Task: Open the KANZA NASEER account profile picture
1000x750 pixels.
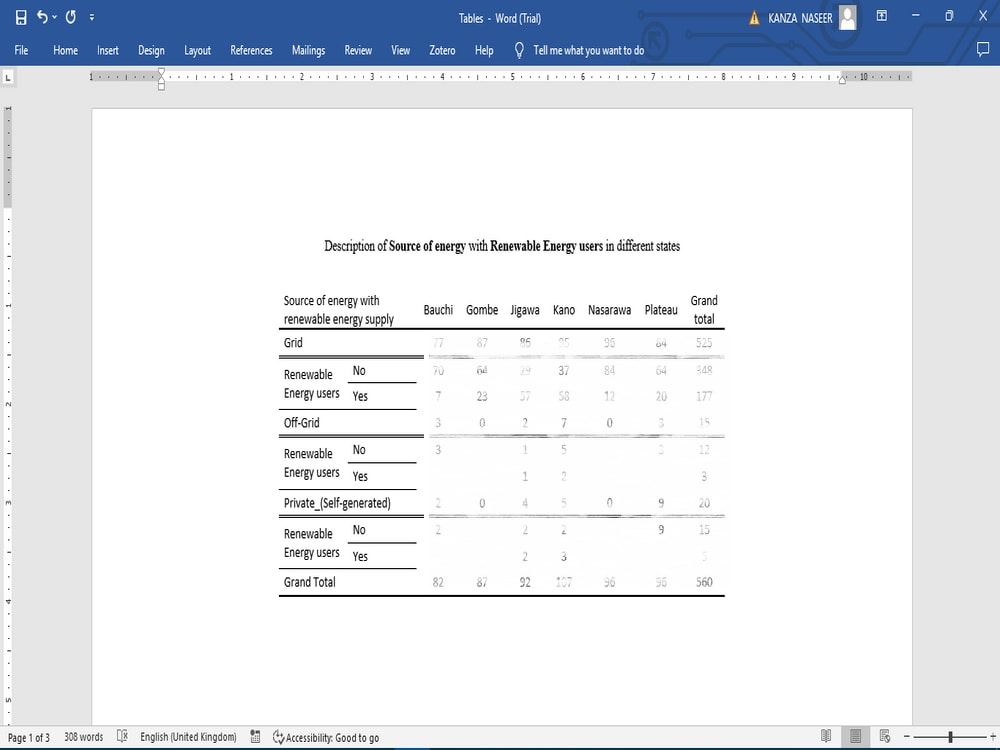Action: [848, 17]
